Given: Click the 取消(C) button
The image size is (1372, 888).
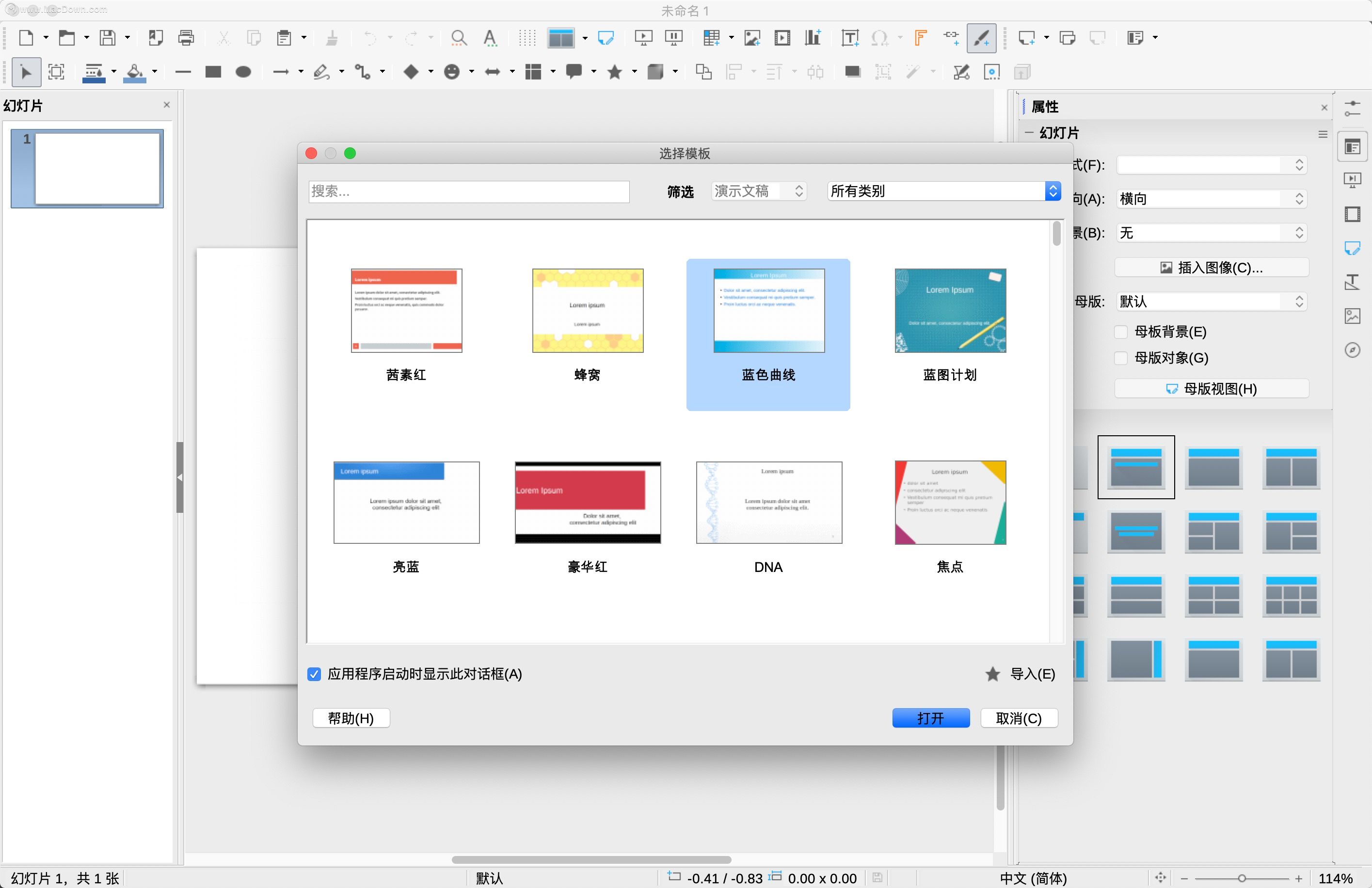Looking at the screenshot, I should (x=1019, y=718).
